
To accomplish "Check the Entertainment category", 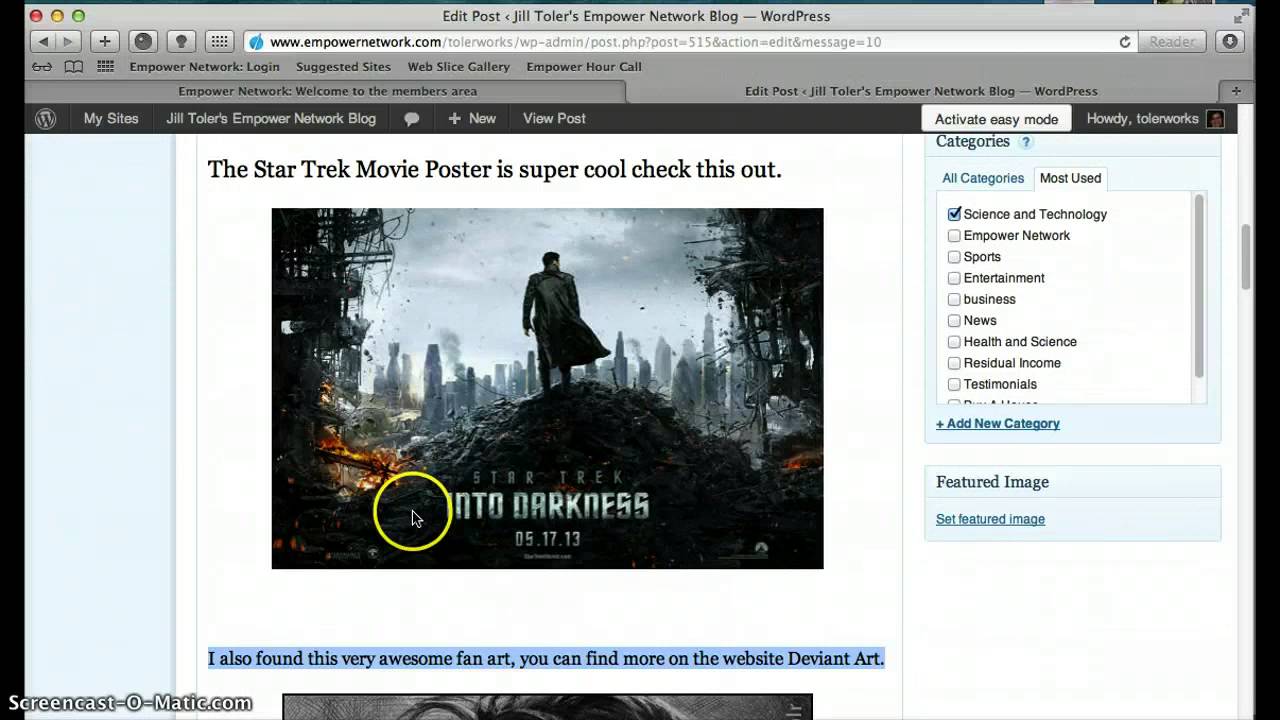I will 954,278.
